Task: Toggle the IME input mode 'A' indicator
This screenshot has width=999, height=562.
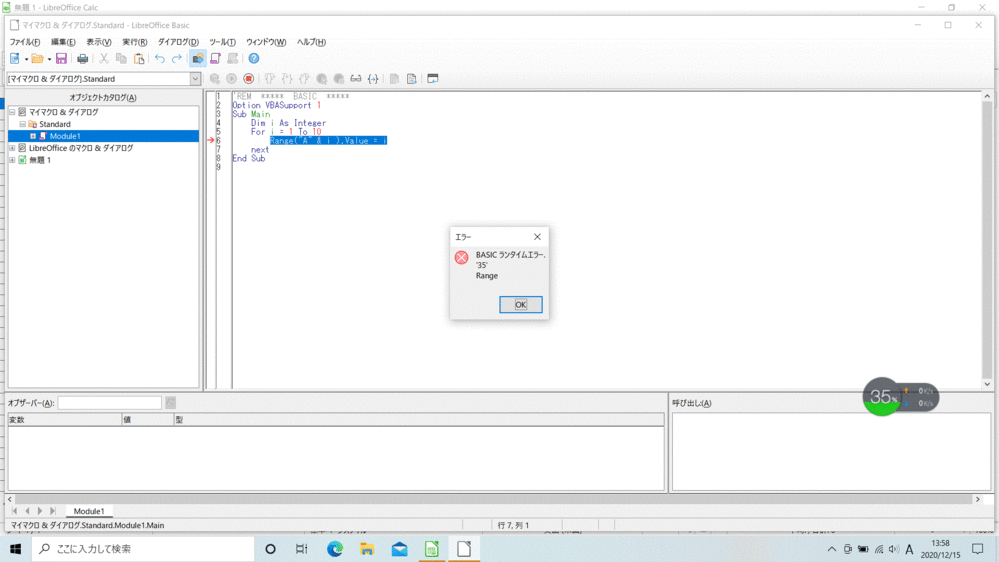Action: (909, 549)
